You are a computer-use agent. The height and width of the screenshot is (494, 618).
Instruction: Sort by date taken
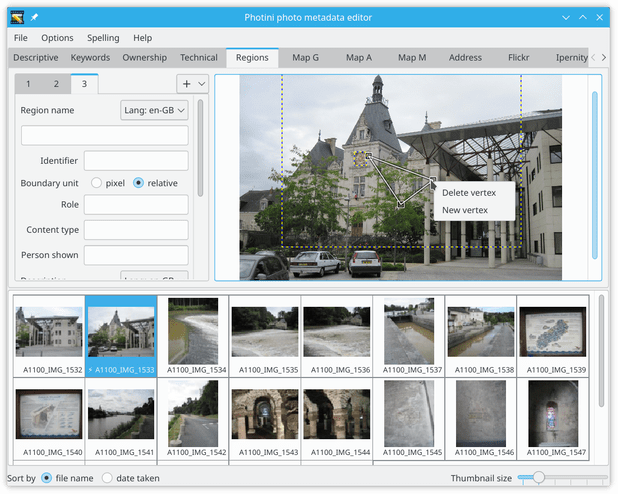tap(107, 478)
